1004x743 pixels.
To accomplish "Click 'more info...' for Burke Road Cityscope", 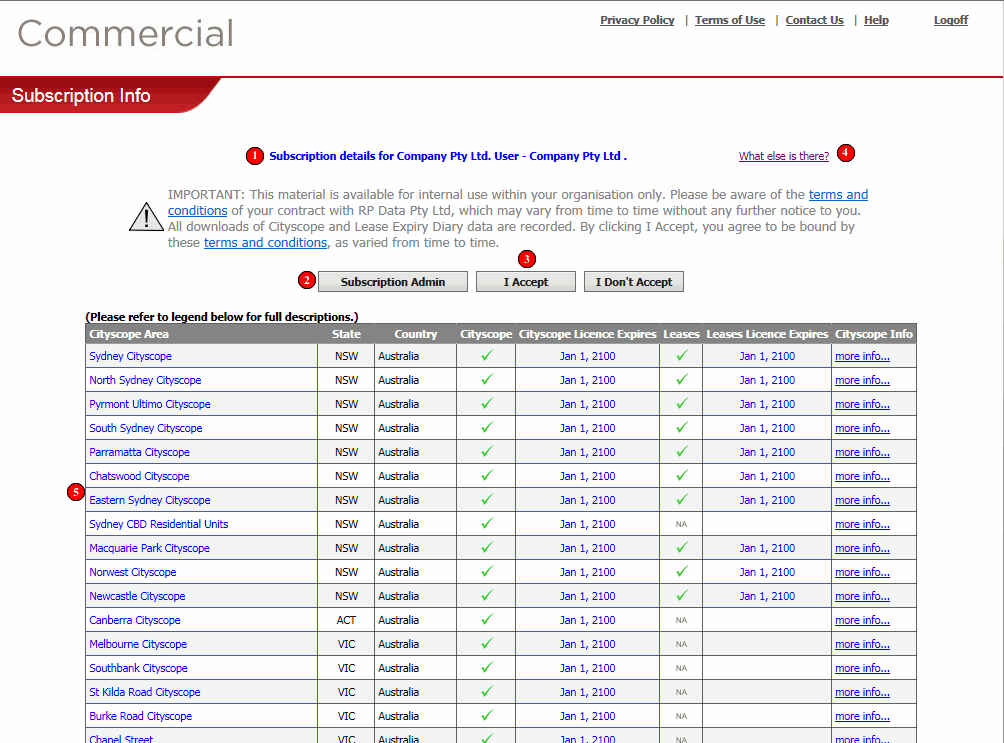I will [x=862, y=716].
